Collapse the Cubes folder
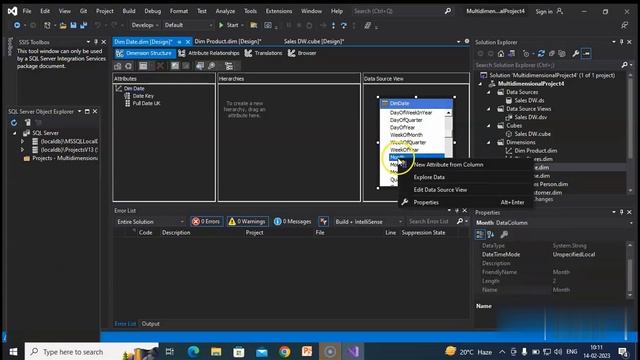Screen dimensions: 640x360 489,126
